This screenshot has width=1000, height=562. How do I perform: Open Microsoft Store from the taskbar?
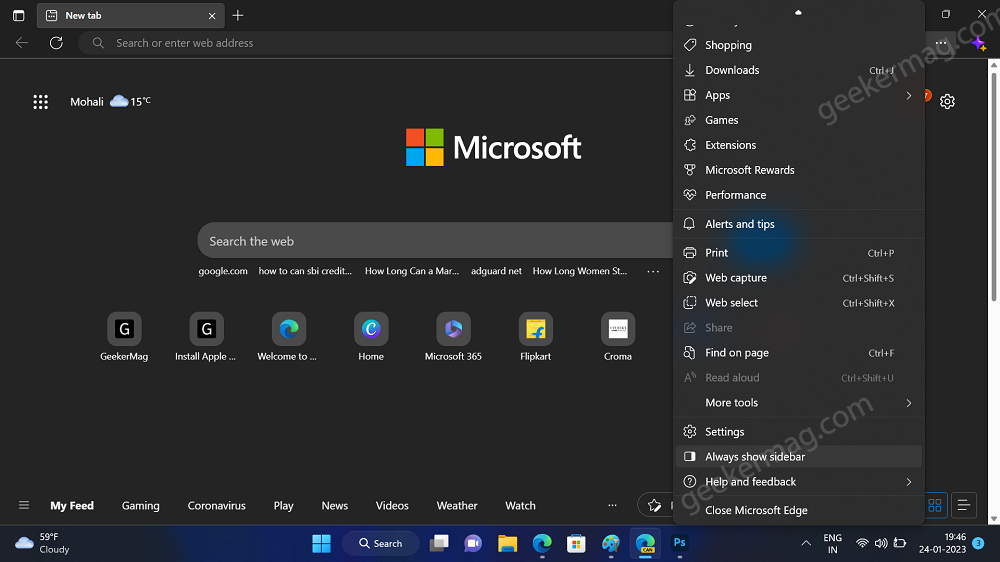tap(576, 544)
